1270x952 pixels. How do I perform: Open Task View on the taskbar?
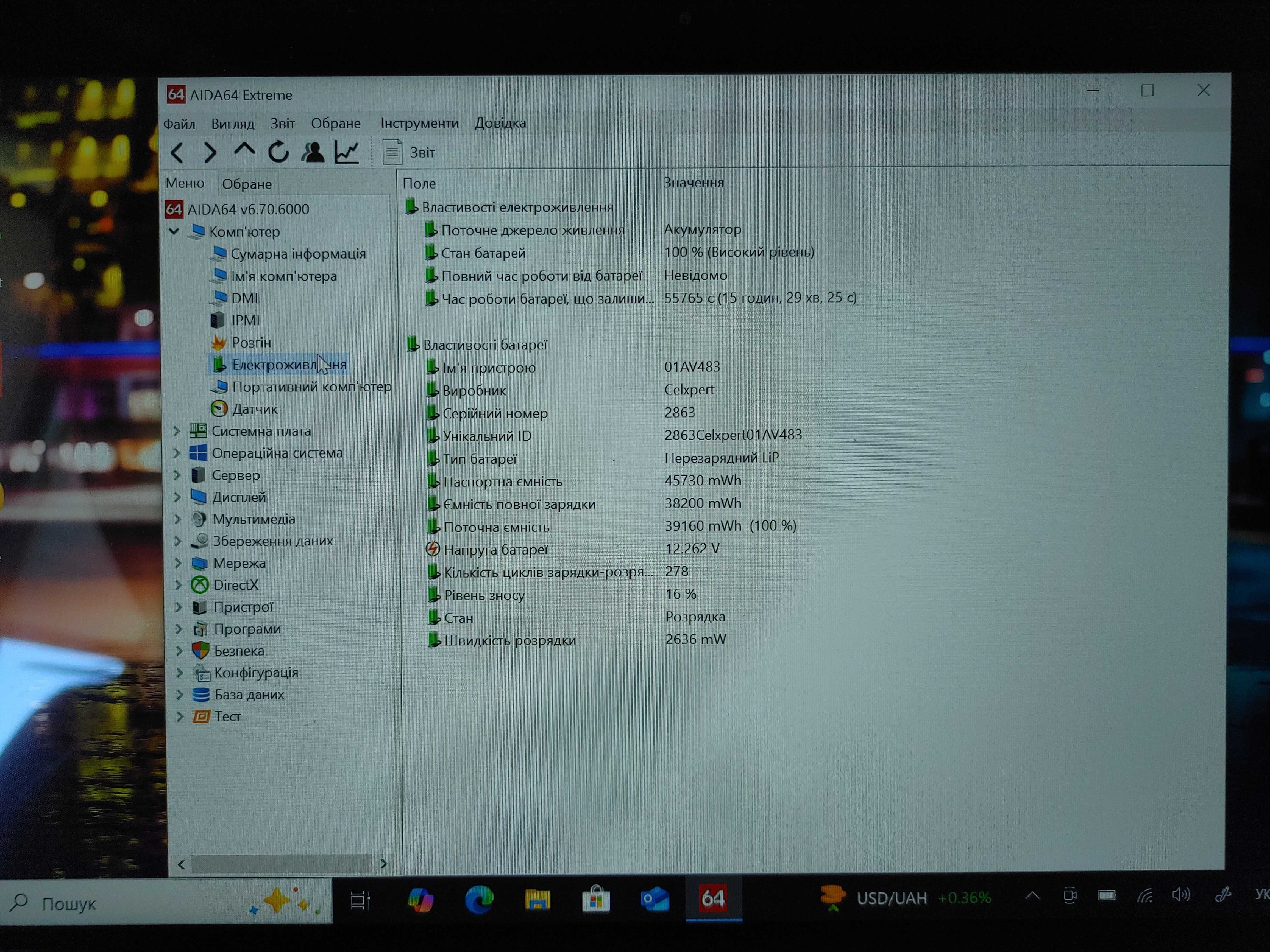(x=361, y=900)
